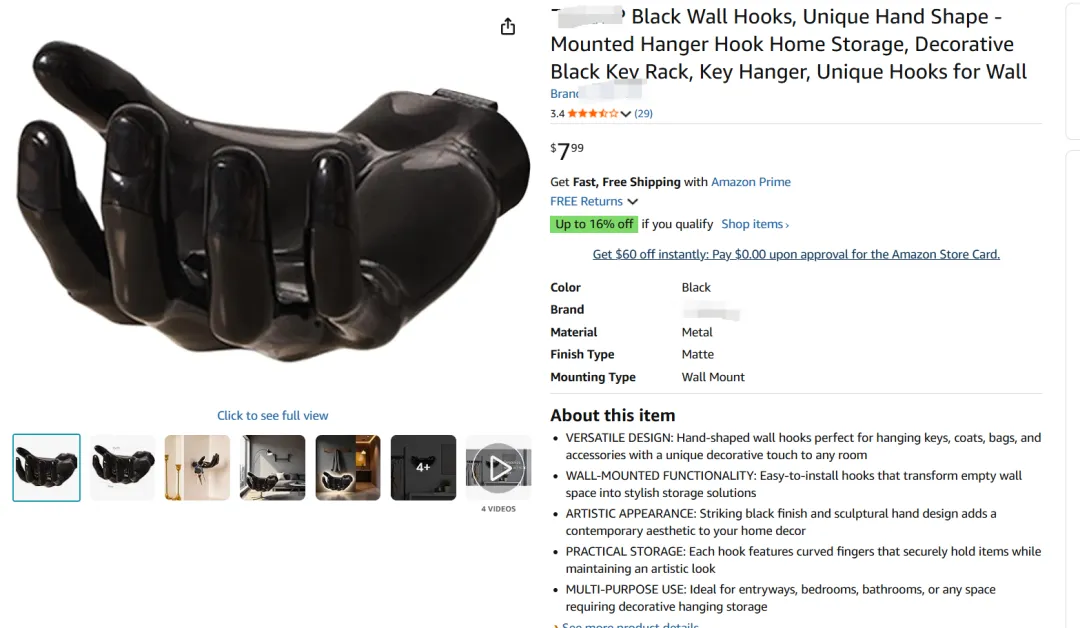The width and height of the screenshot is (1080, 628).
Task: Play the product video thumbnail
Action: [x=498, y=468]
